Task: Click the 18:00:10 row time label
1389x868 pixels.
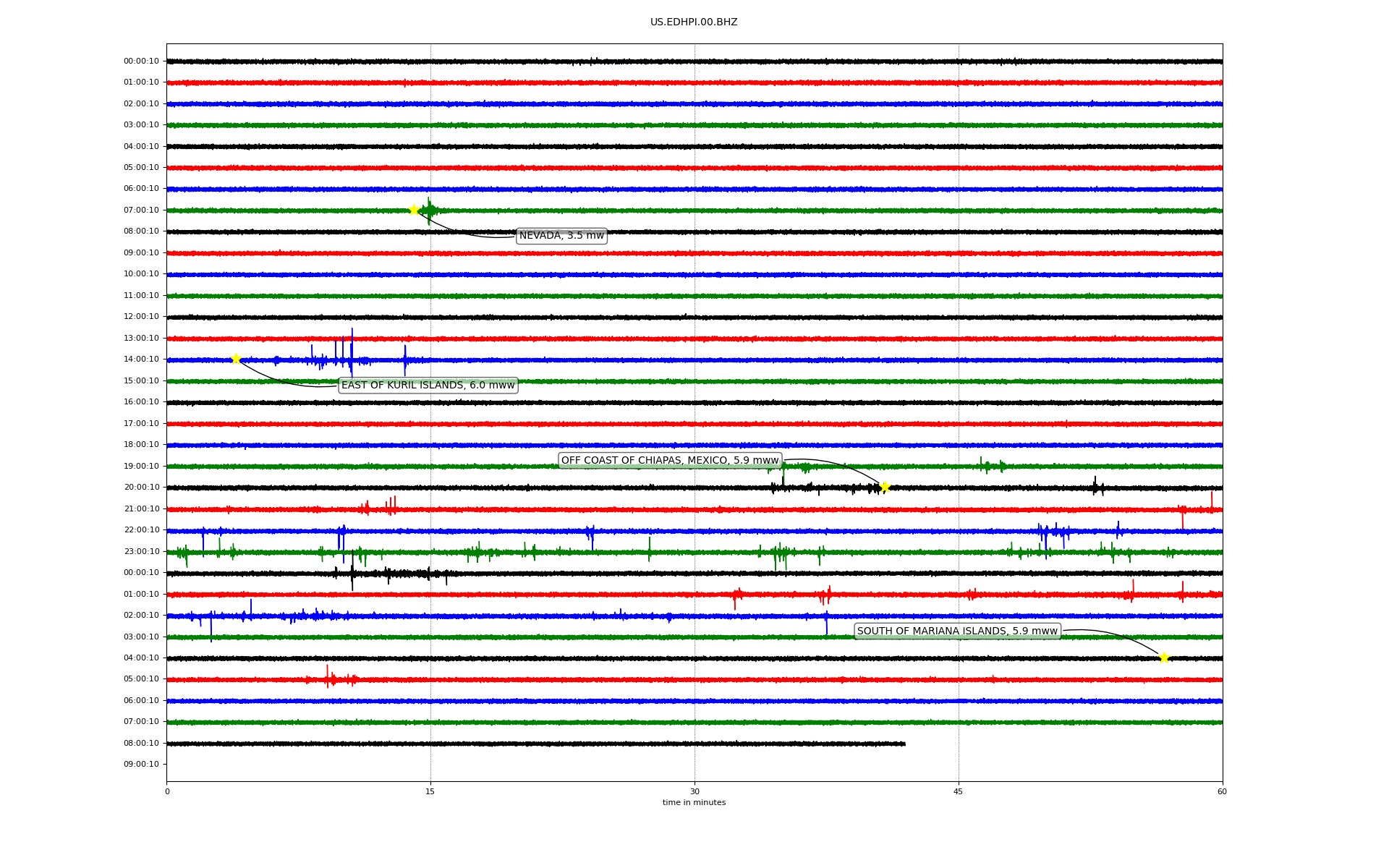Action: pyautogui.click(x=141, y=445)
